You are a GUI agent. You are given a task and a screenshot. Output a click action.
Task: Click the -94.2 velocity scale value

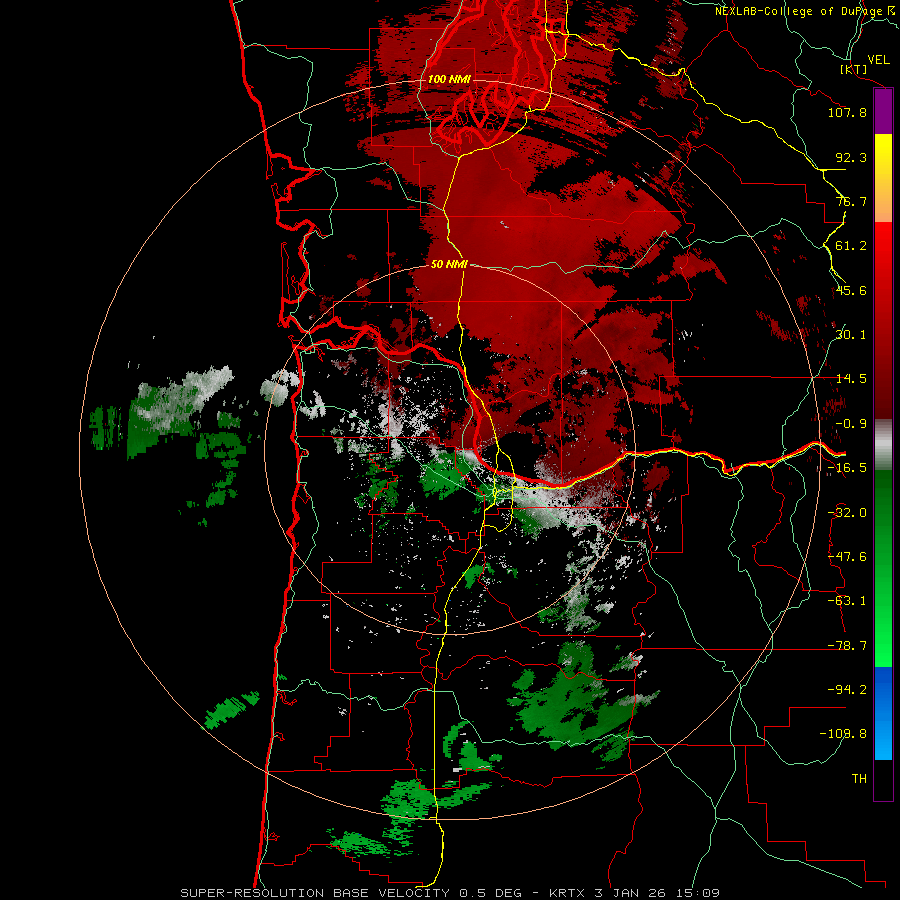(847, 689)
